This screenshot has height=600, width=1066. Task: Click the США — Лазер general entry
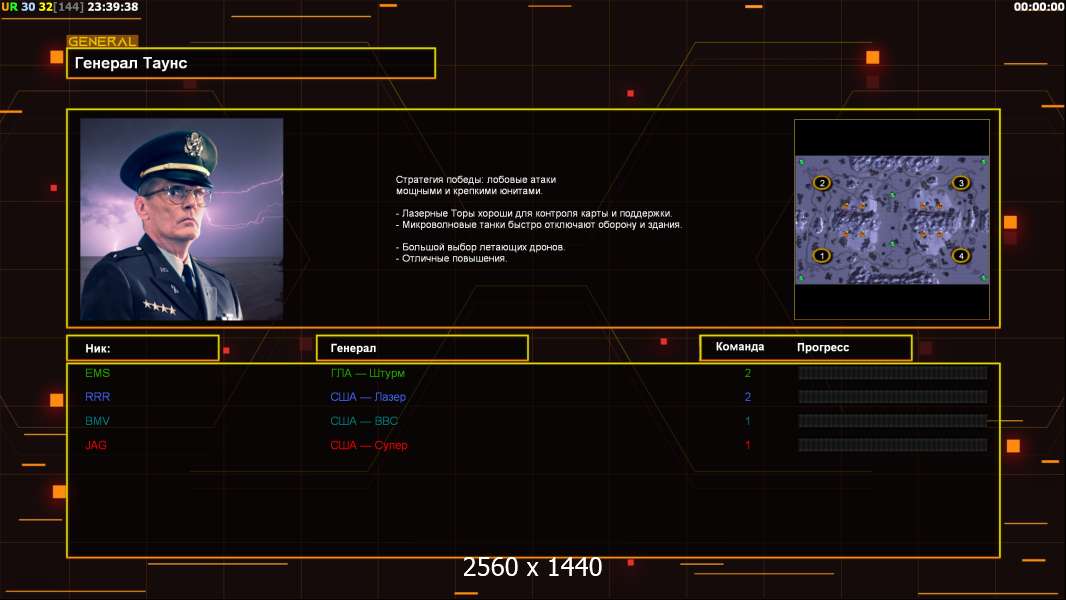pyautogui.click(x=368, y=397)
